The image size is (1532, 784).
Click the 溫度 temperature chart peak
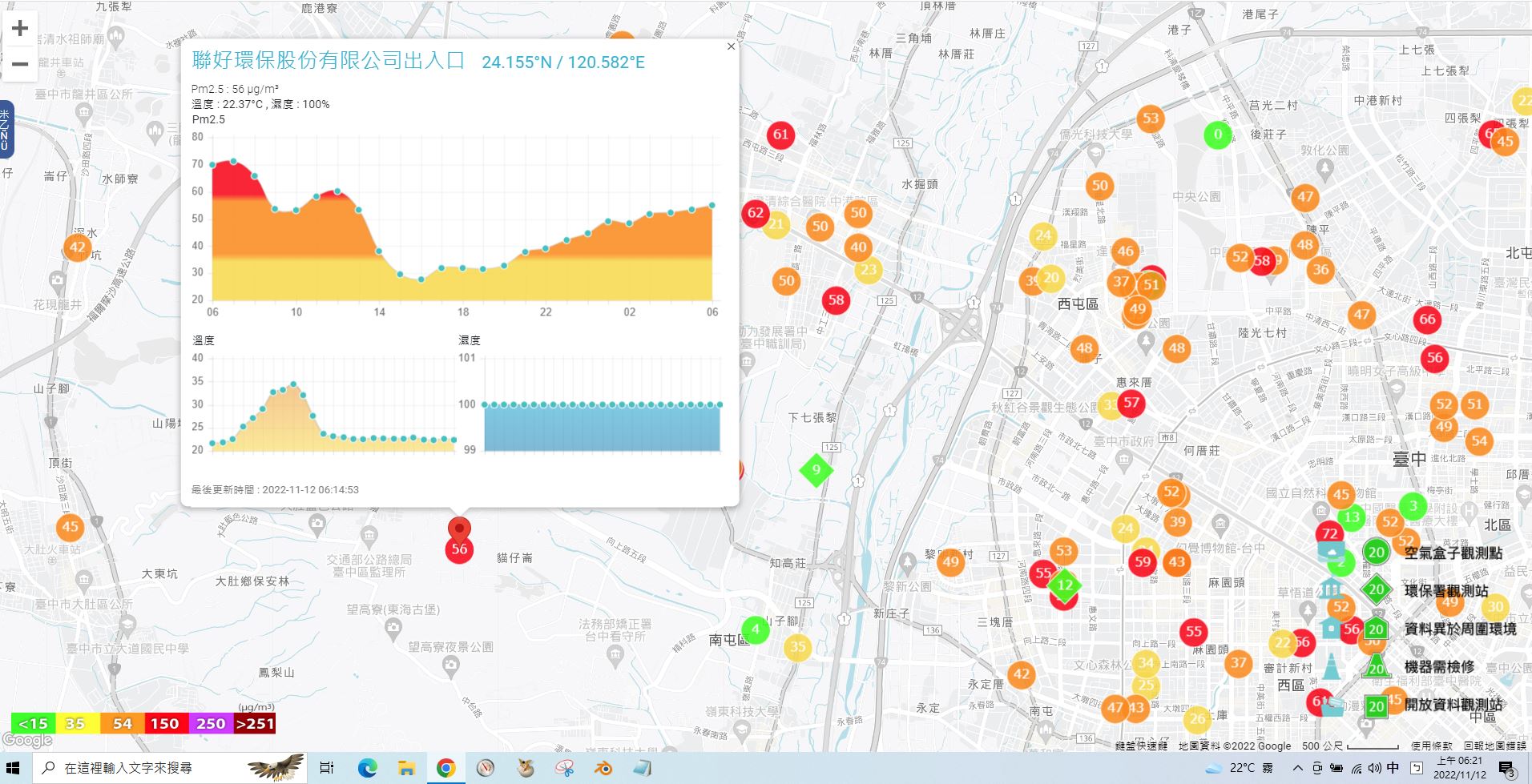[x=293, y=384]
